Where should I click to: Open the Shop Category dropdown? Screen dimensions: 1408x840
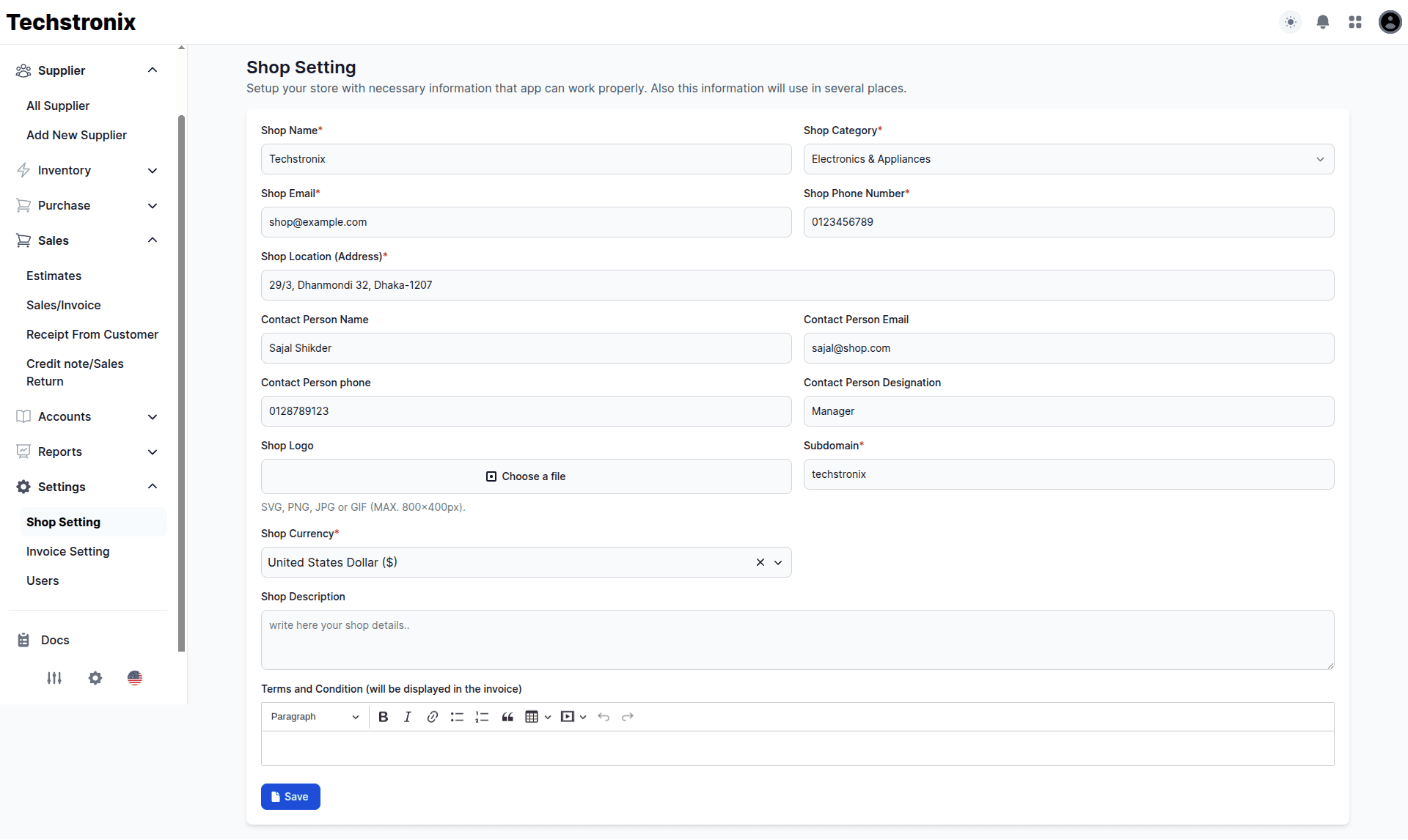pyautogui.click(x=1068, y=159)
